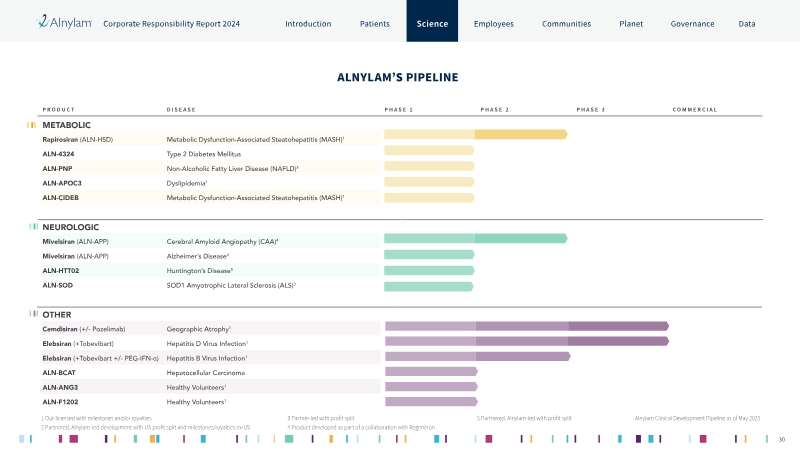The image size is (800, 450).
Task: Click footnote 3 Partner-led with profit split
Action: click(320, 418)
